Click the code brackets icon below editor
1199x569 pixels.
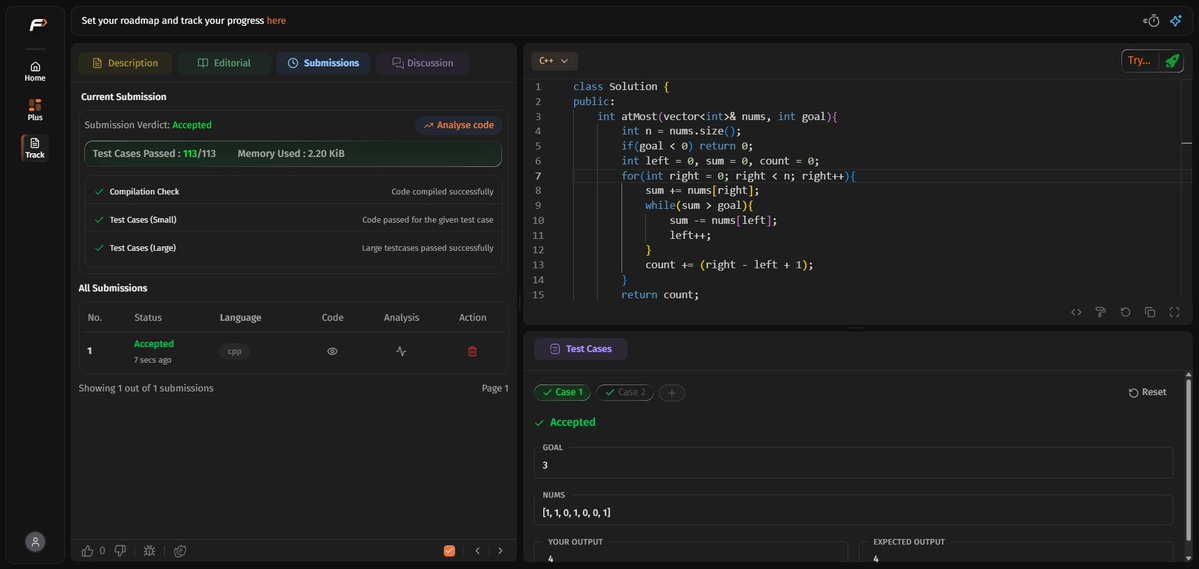coord(1076,312)
